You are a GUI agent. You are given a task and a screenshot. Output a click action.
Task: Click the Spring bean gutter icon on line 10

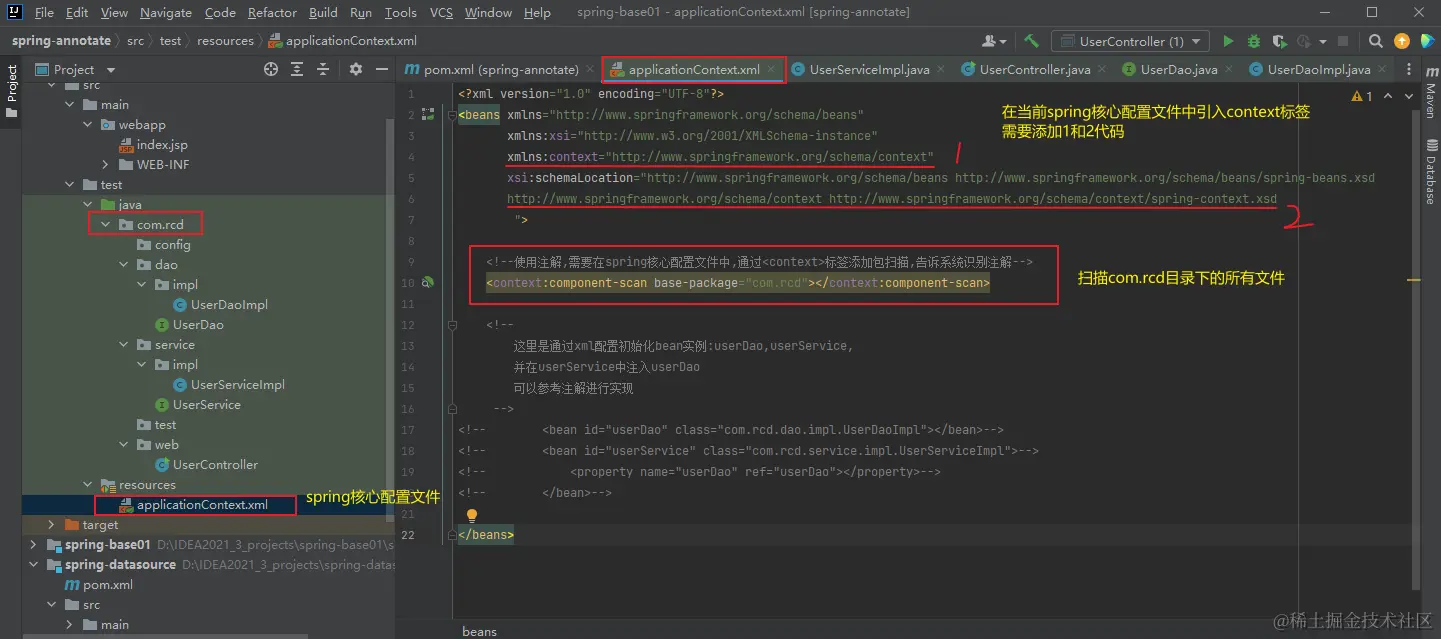tap(428, 283)
